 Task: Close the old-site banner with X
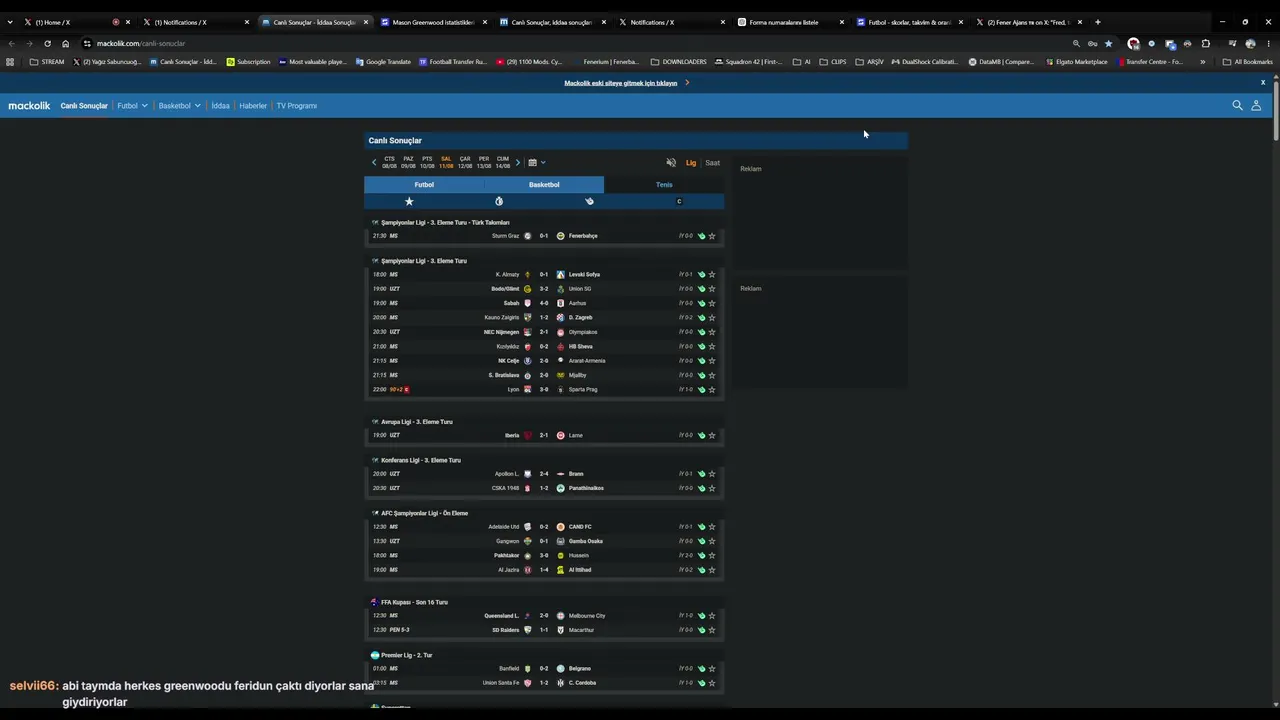click(x=1263, y=82)
